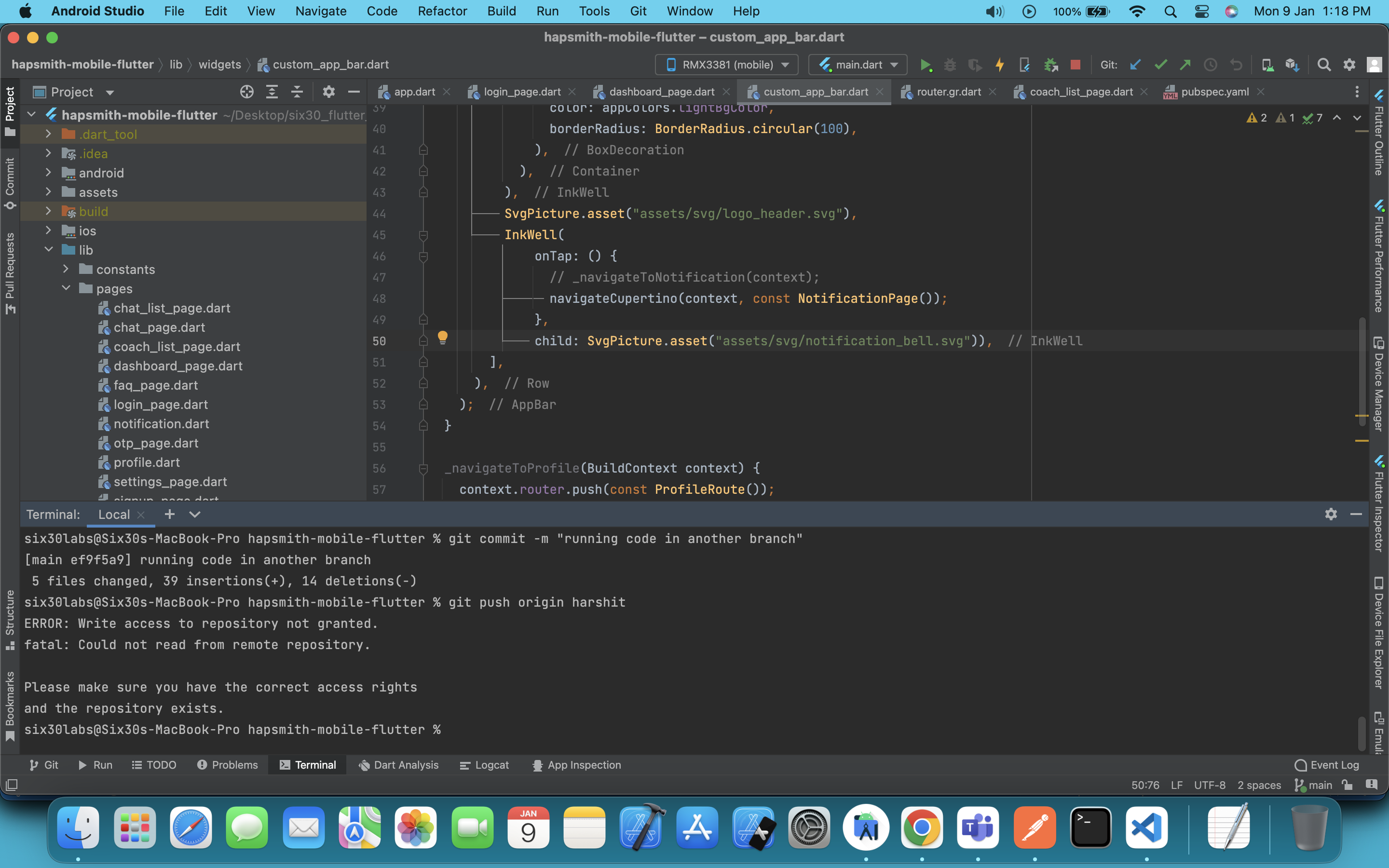Add new terminal session plus icon
Screen dimensions: 1389x868
pyautogui.click(x=169, y=515)
